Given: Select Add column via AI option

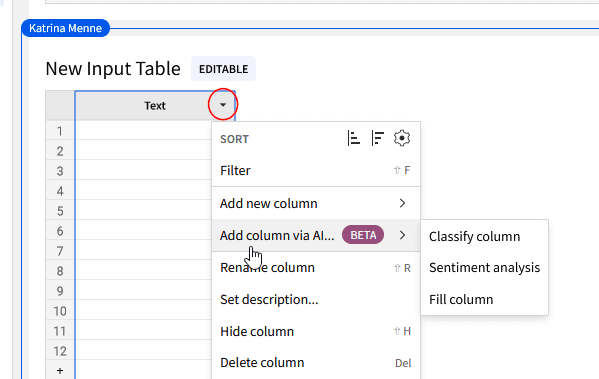Looking at the screenshot, I should [x=316, y=235].
